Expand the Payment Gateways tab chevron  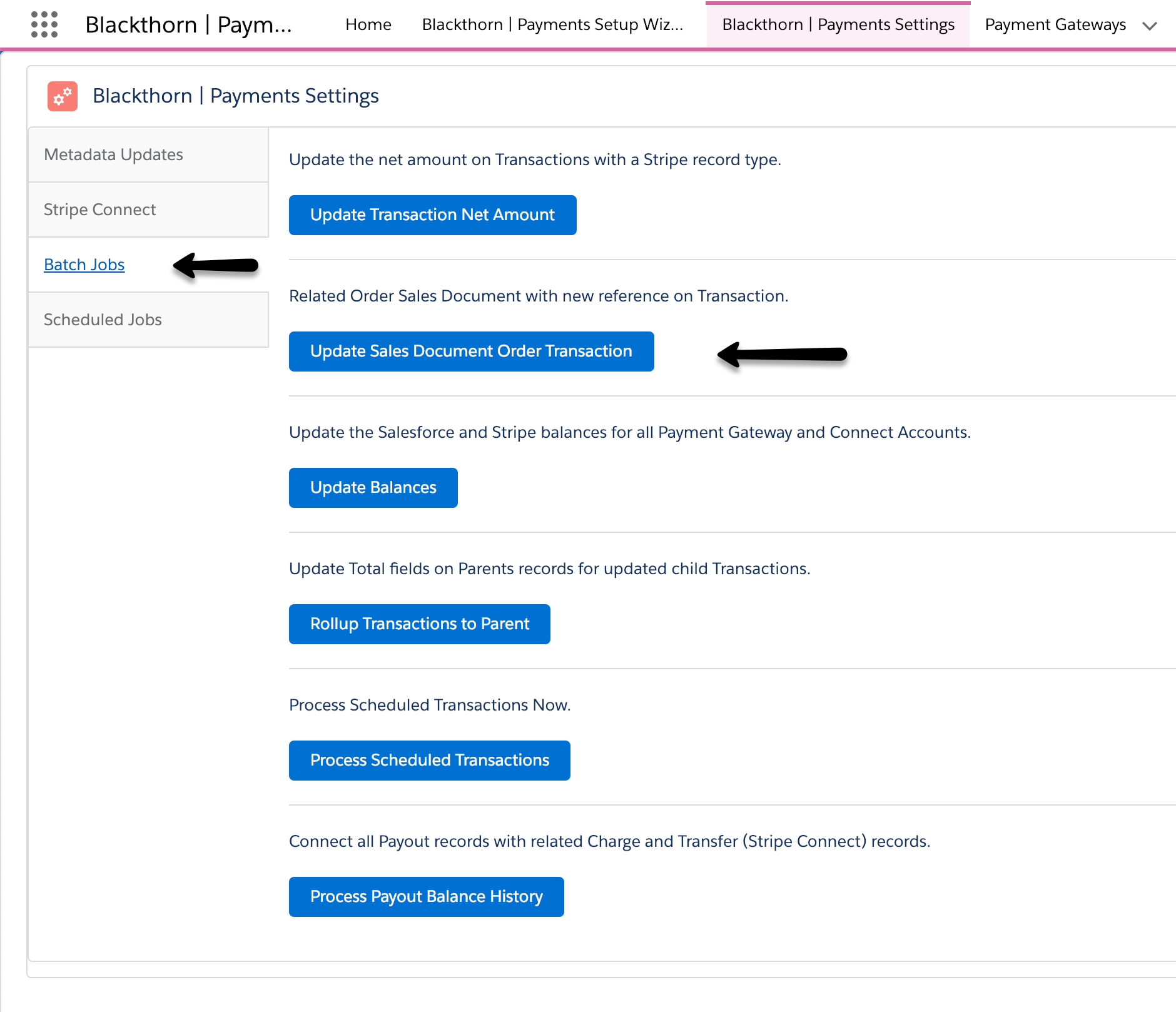point(1150,26)
